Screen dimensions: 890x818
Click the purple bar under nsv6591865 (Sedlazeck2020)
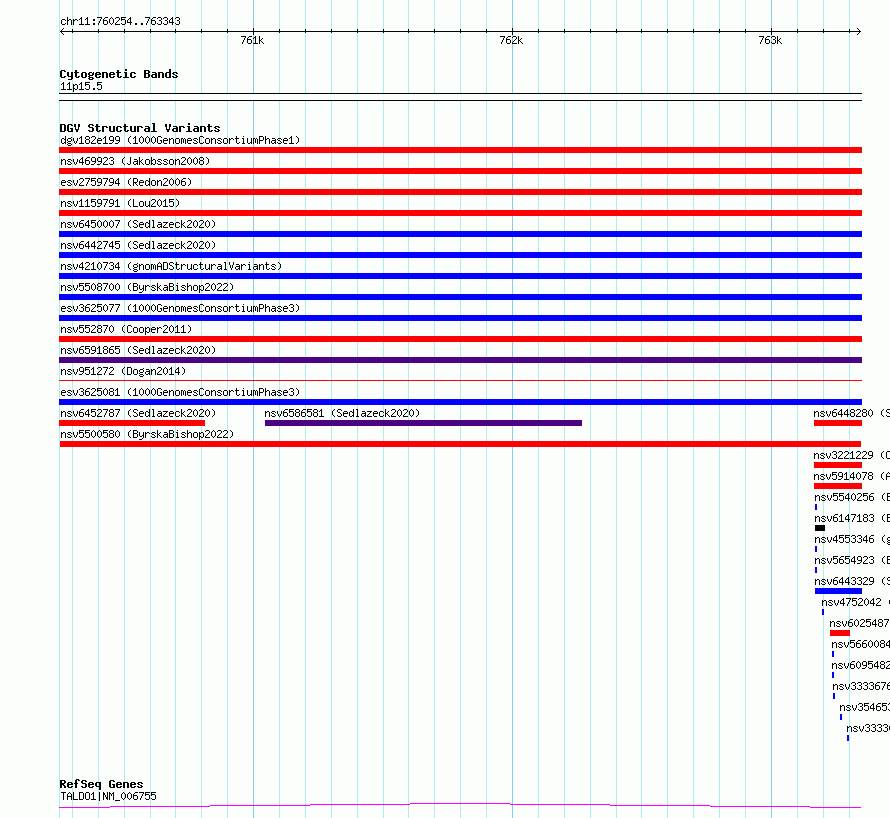click(460, 360)
